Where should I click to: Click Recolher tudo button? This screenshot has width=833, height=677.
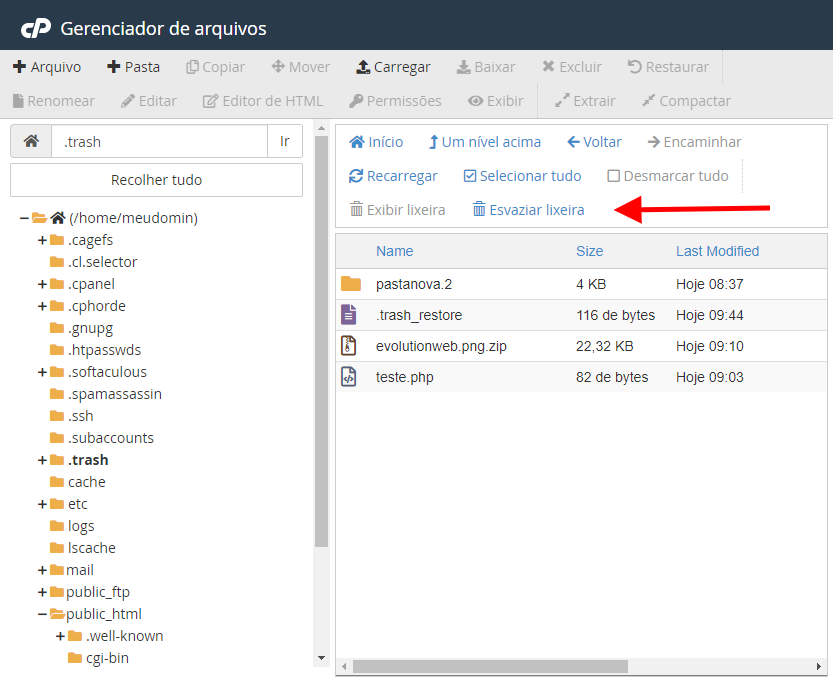[156, 180]
